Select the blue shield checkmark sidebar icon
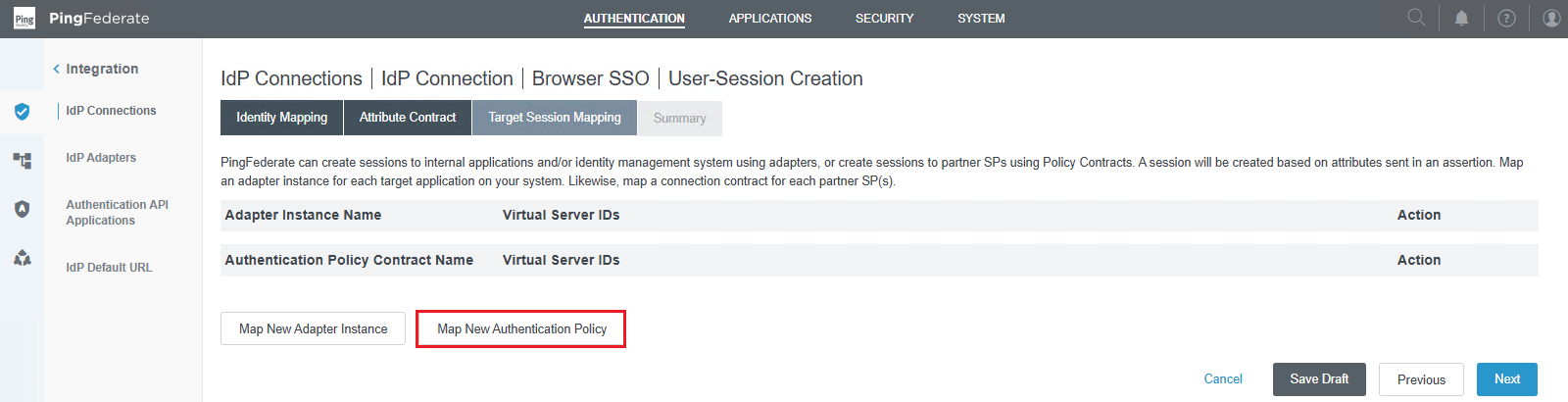 point(22,112)
